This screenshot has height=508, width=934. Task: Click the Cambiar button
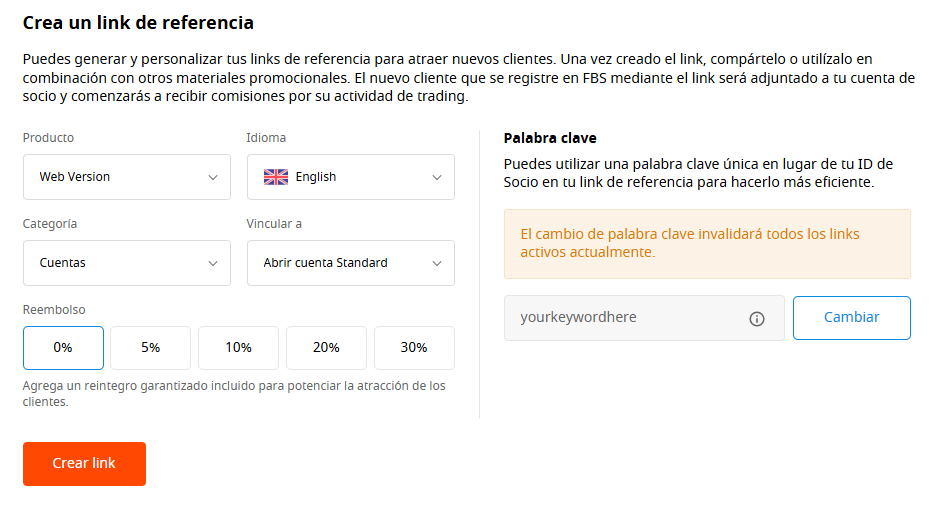(x=852, y=318)
